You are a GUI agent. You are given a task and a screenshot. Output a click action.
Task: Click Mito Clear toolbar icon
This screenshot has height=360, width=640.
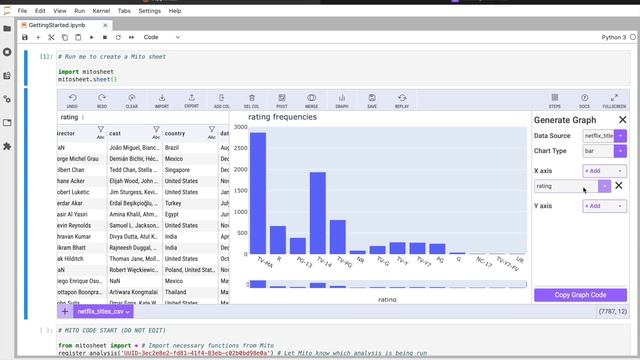click(131, 100)
